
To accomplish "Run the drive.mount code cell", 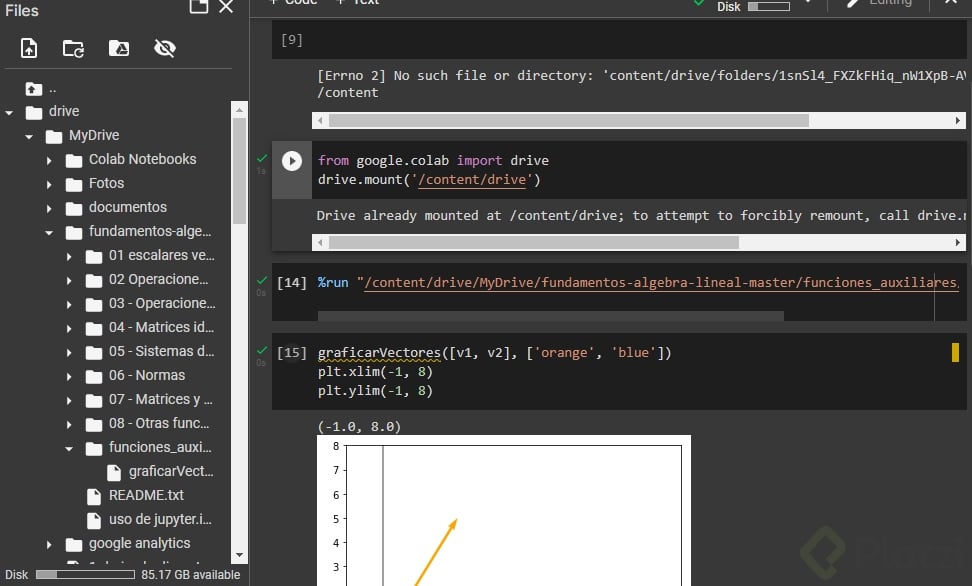I will (x=292, y=161).
